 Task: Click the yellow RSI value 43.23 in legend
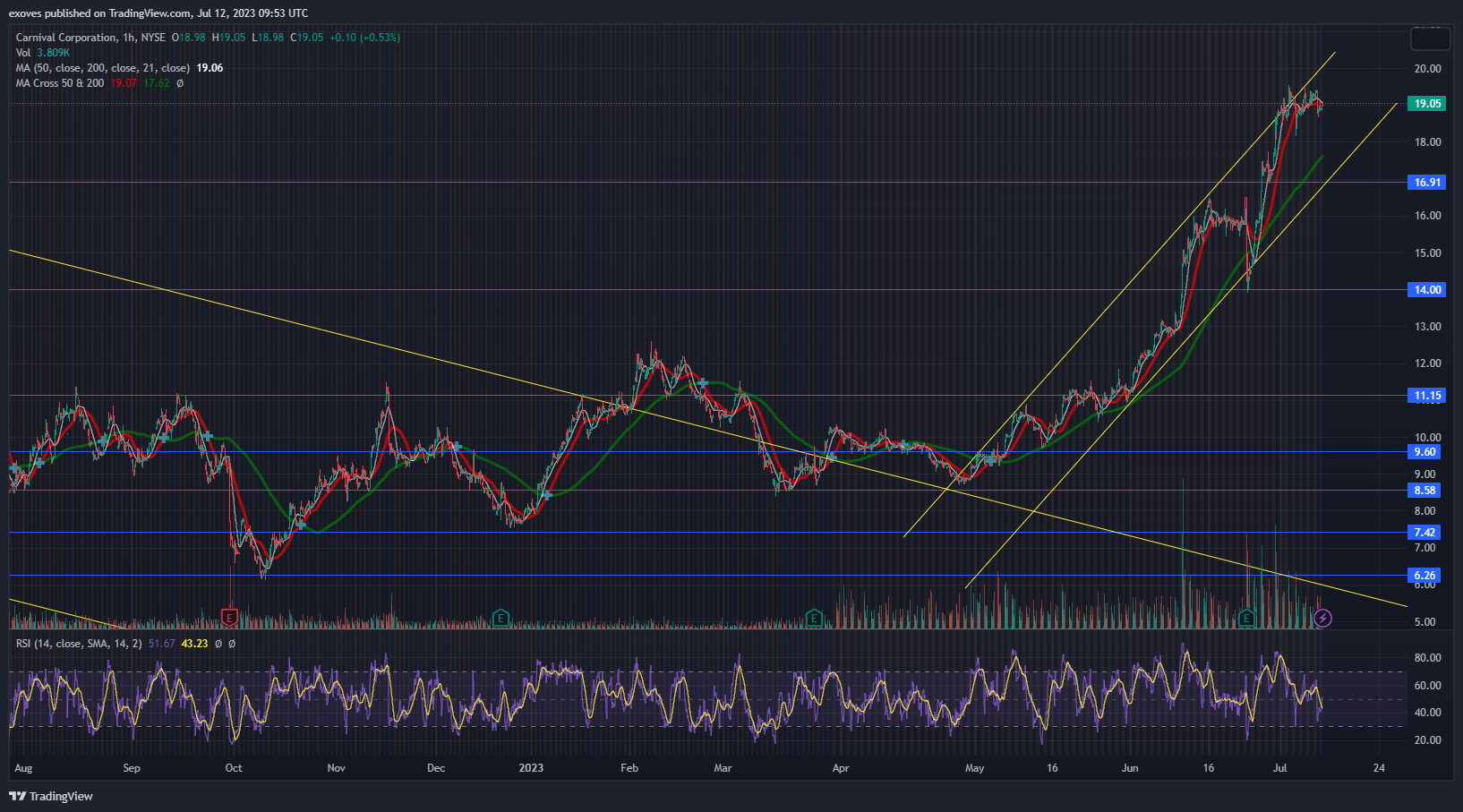click(194, 644)
